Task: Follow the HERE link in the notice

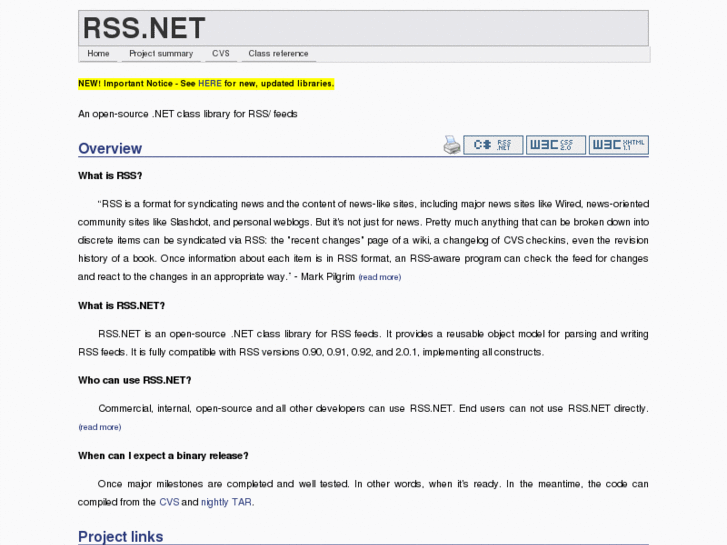Action: click(210, 84)
